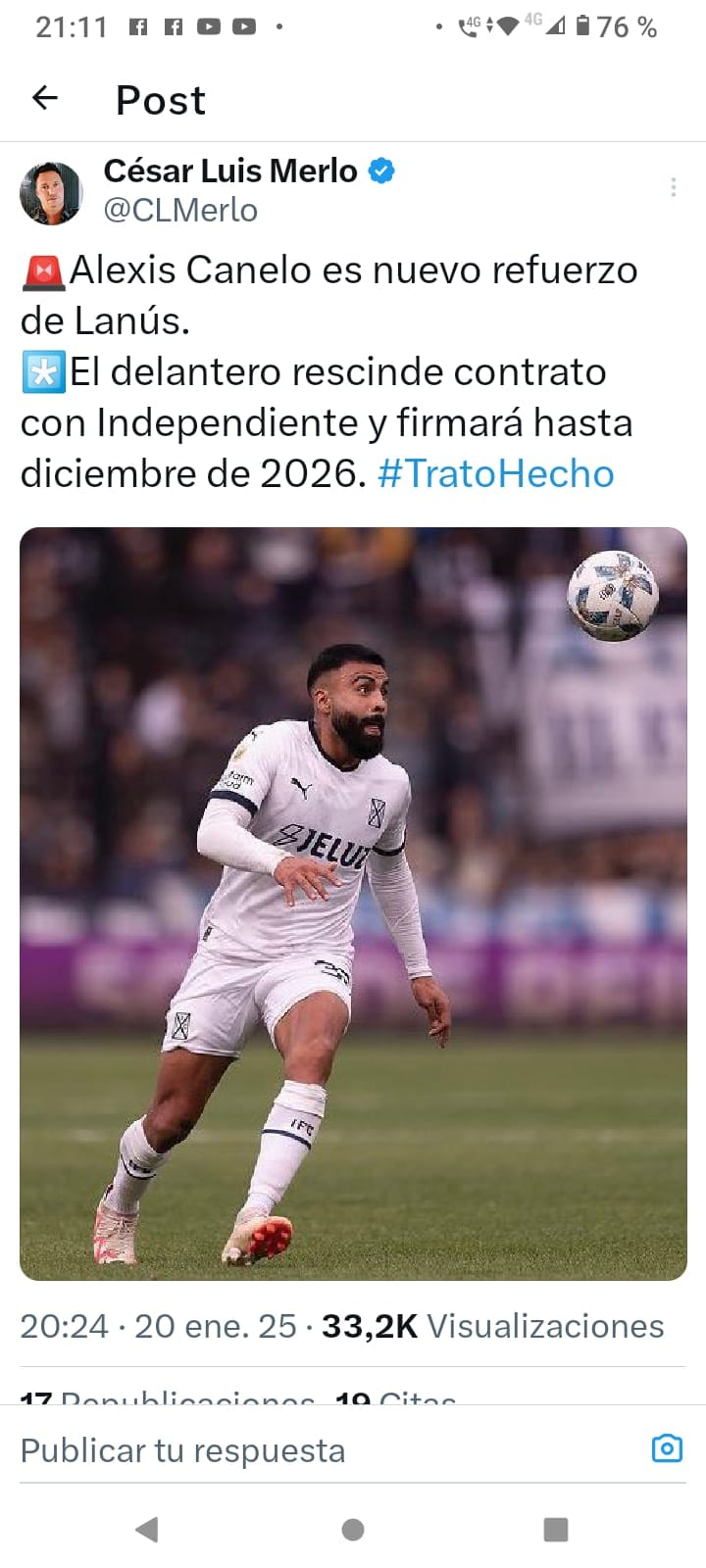This screenshot has height=1568, width=706.
Task: View the 33,2K Visualizaciones count
Action: [492, 1326]
